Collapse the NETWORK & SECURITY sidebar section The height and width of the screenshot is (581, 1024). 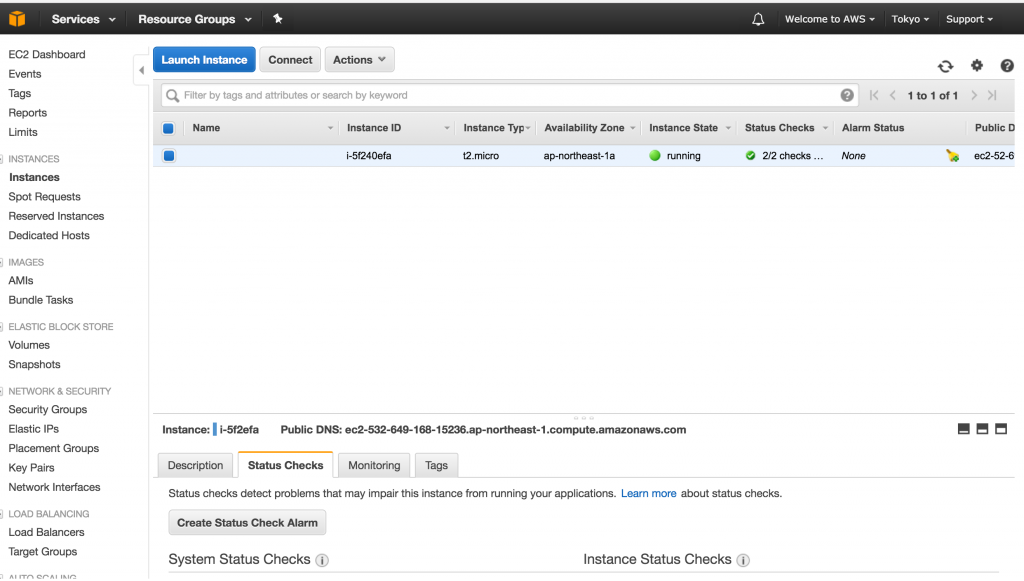point(2,391)
